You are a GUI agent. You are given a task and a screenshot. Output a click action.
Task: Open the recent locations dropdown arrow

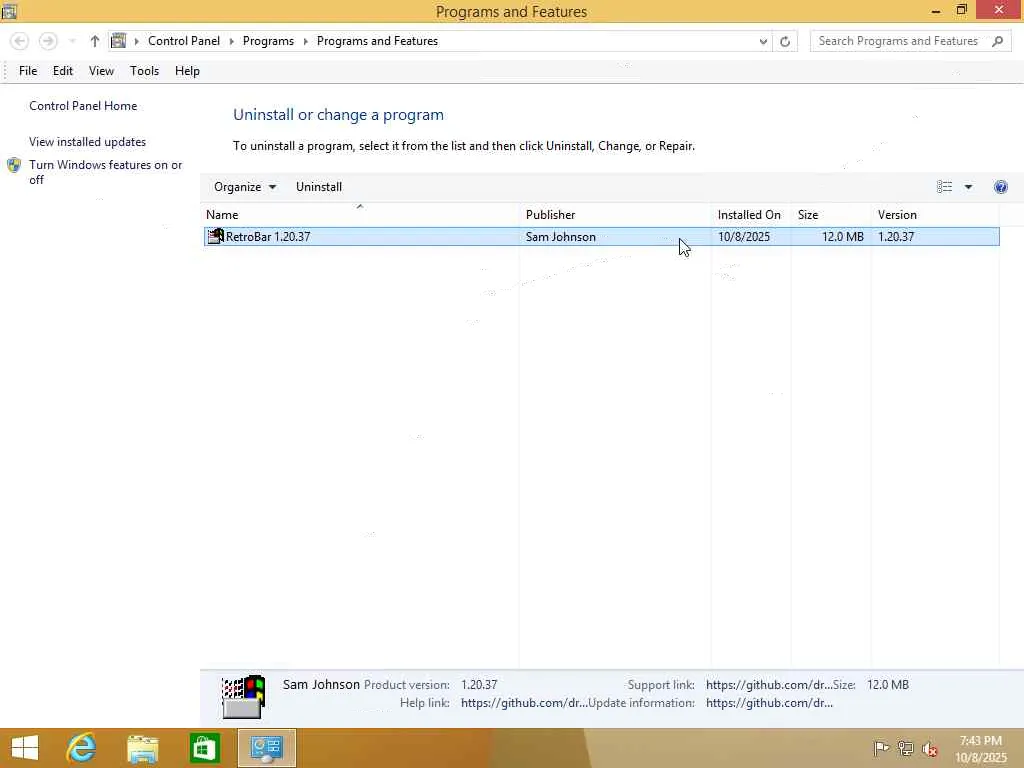(x=72, y=41)
